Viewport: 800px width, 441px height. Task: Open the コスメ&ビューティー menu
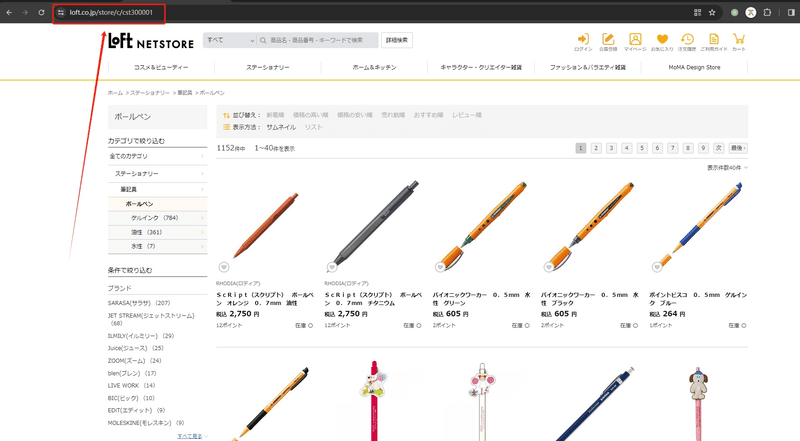click(161, 67)
